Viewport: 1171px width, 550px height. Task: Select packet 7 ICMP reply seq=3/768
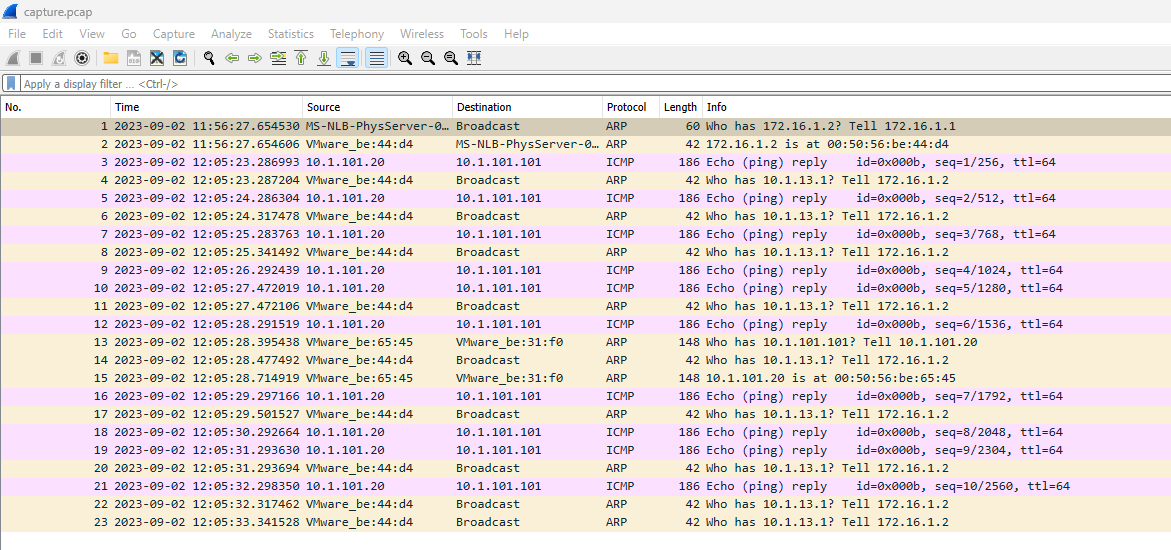586,234
